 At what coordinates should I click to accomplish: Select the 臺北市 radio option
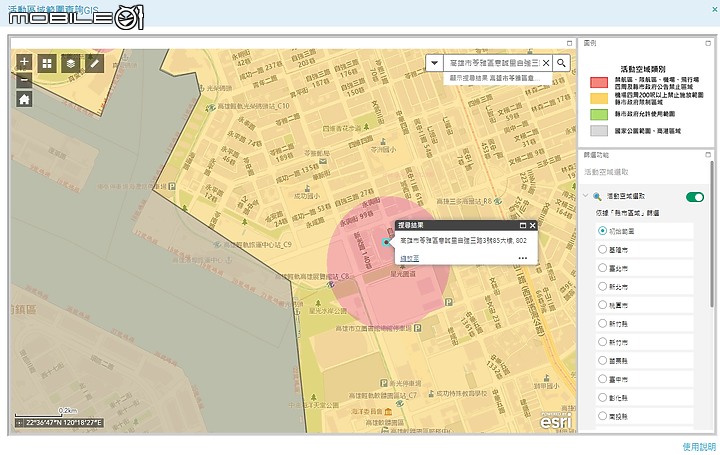pyautogui.click(x=602, y=268)
